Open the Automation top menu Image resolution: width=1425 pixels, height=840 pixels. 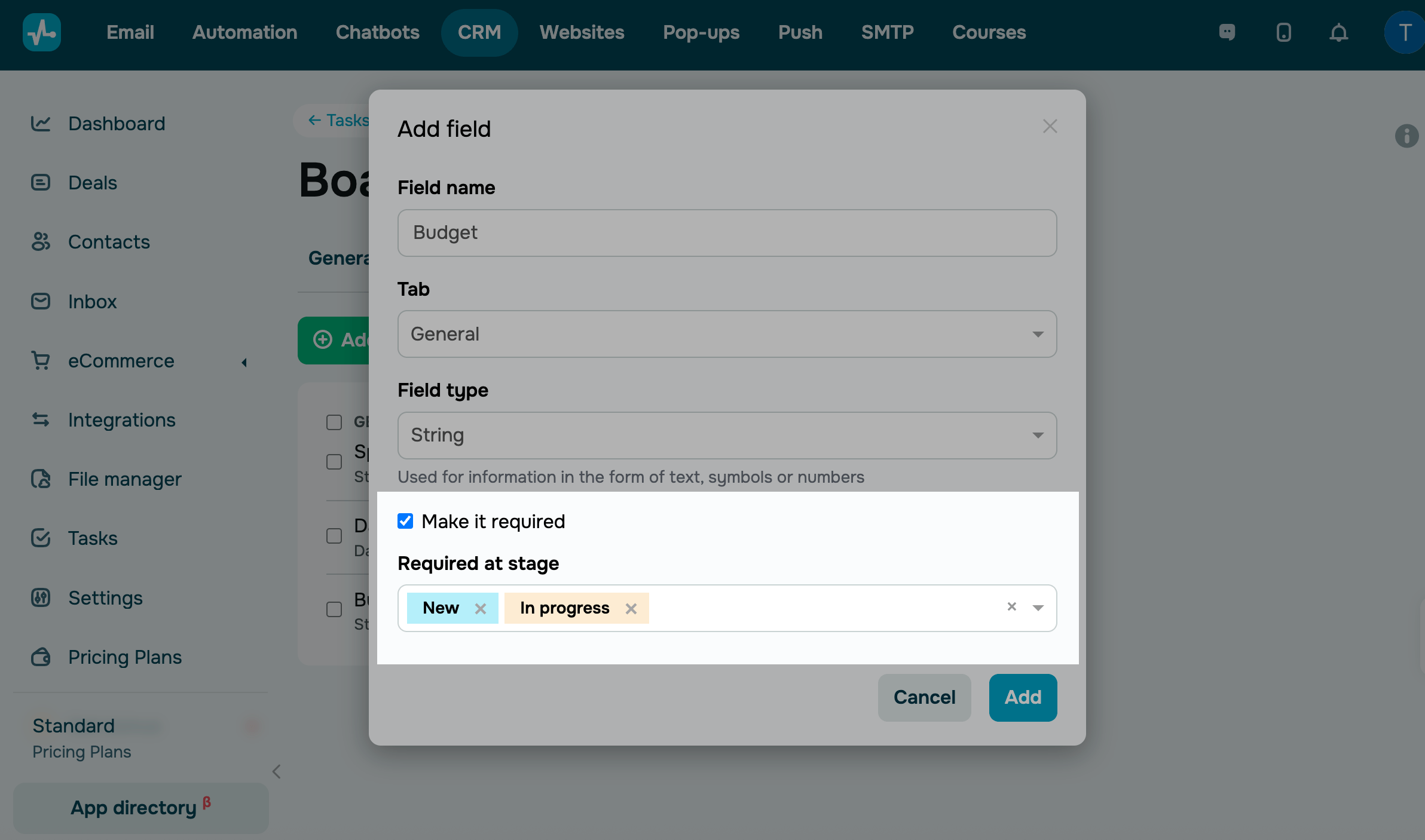pos(244,32)
